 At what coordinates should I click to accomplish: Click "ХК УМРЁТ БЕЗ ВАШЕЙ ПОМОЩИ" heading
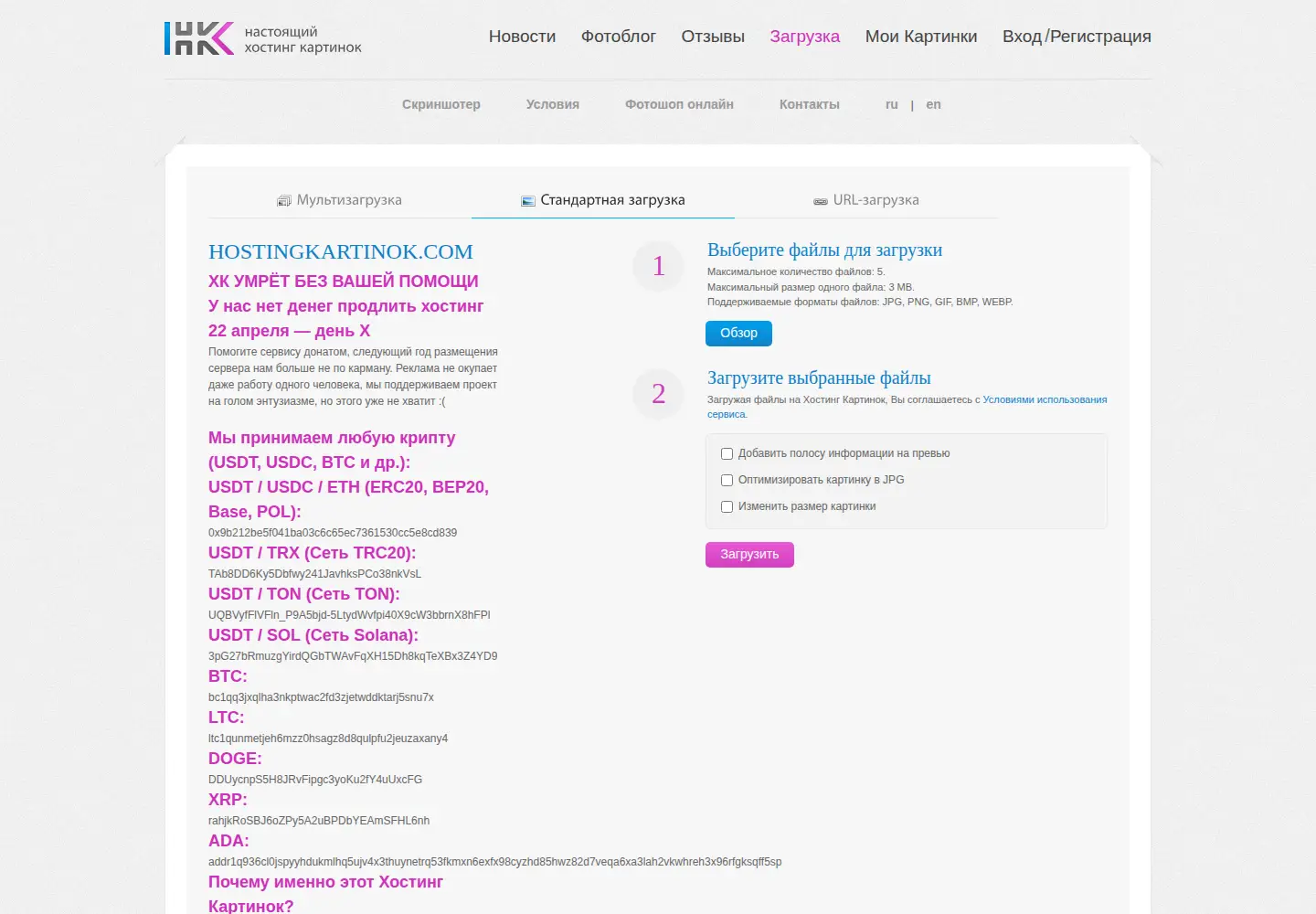tap(344, 282)
